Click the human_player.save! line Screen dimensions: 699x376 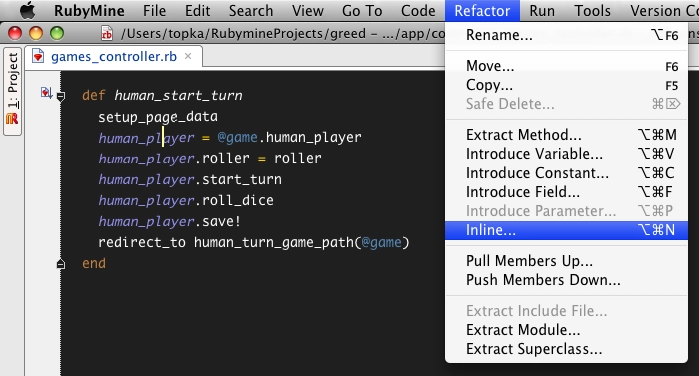click(169, 221)
